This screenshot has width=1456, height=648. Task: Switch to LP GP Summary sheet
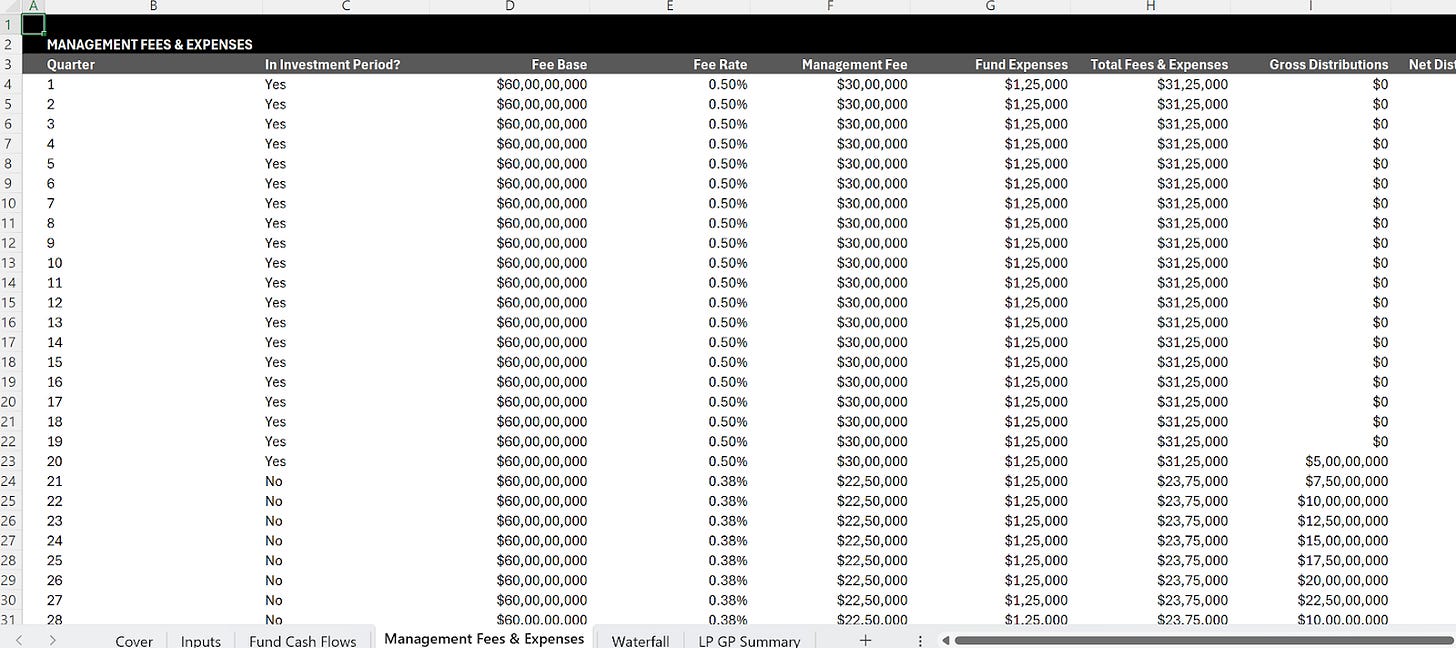(x=749, y=640)
